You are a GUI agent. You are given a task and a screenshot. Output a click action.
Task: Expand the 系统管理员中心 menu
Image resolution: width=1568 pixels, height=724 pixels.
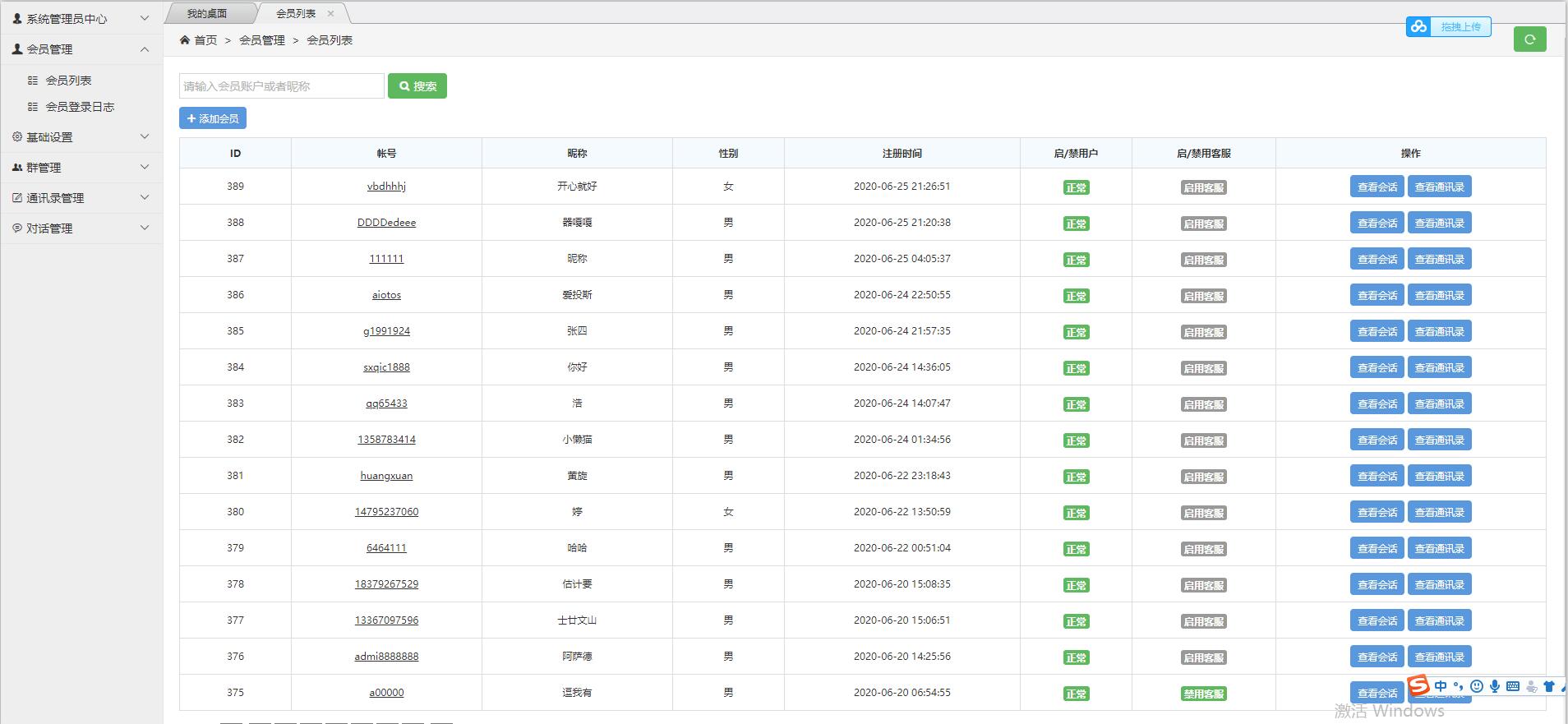tap(81, 18)
